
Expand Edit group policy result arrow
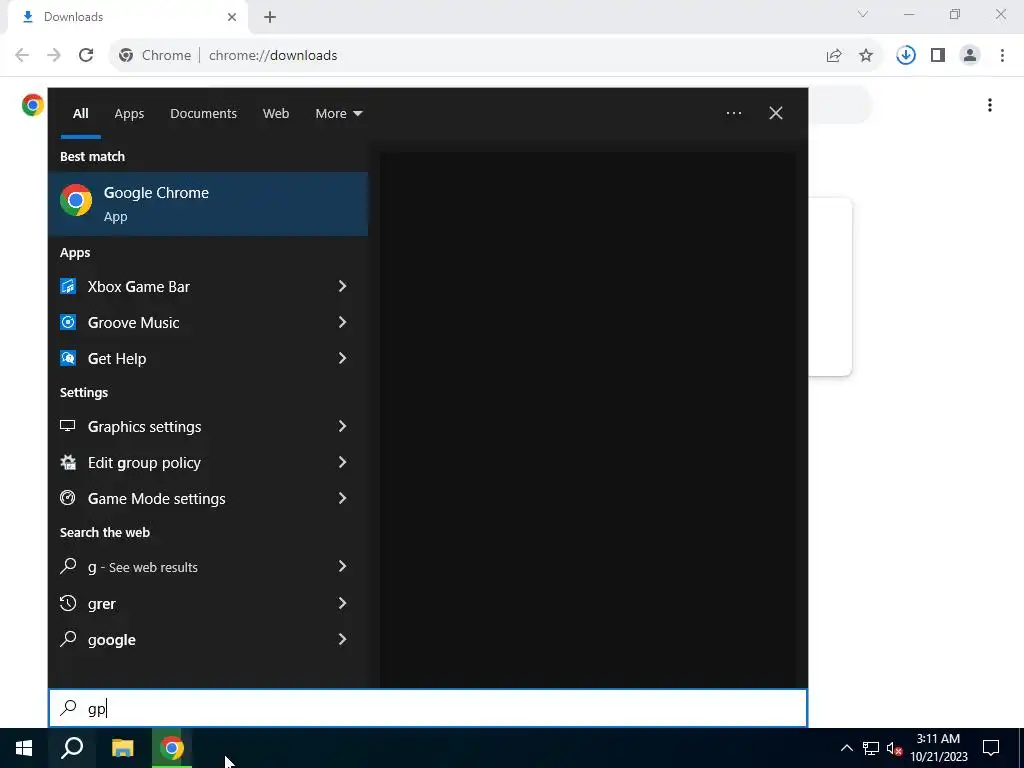pyautogui.click(x=342, y=462)
